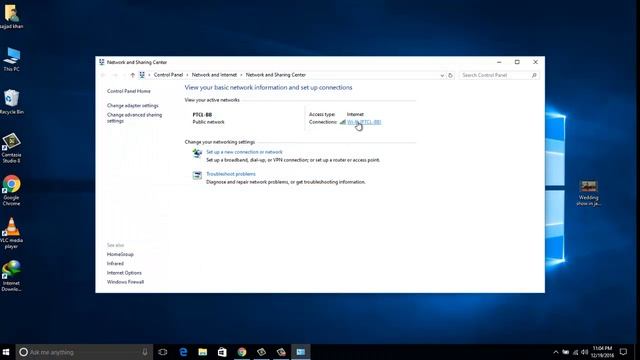640x360 pixels.
Task: Refresh the Control Panel address bar
Action: click(450, 75)
